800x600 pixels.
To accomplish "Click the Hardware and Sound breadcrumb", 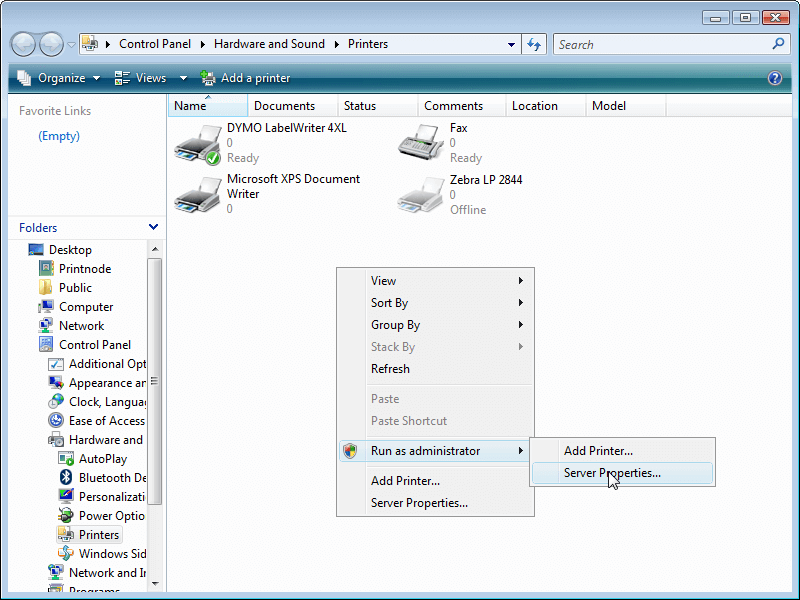I will click(x=269, y=44).
